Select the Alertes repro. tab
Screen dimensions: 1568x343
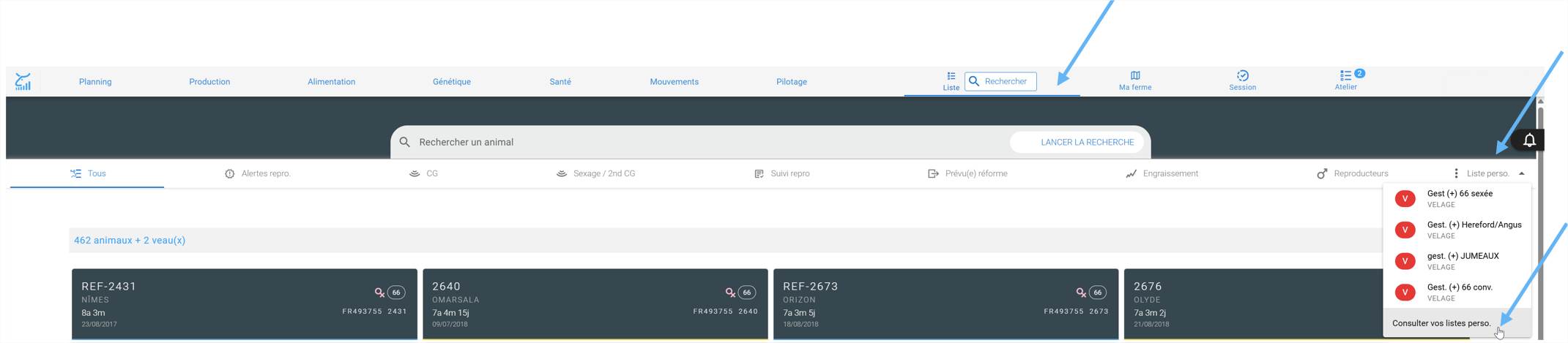coord(257,173)
